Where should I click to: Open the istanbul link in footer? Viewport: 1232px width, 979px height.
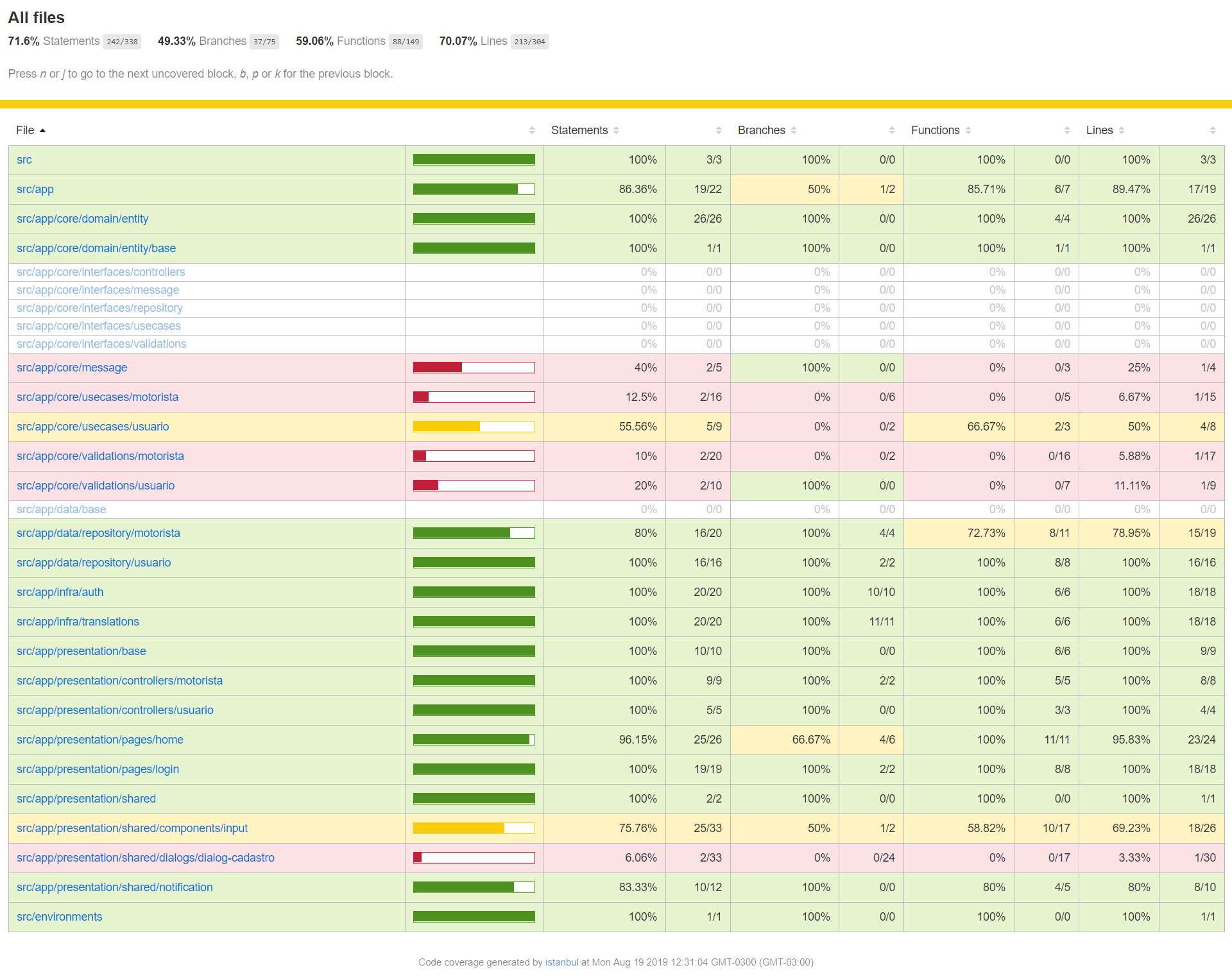click(561, 962)
